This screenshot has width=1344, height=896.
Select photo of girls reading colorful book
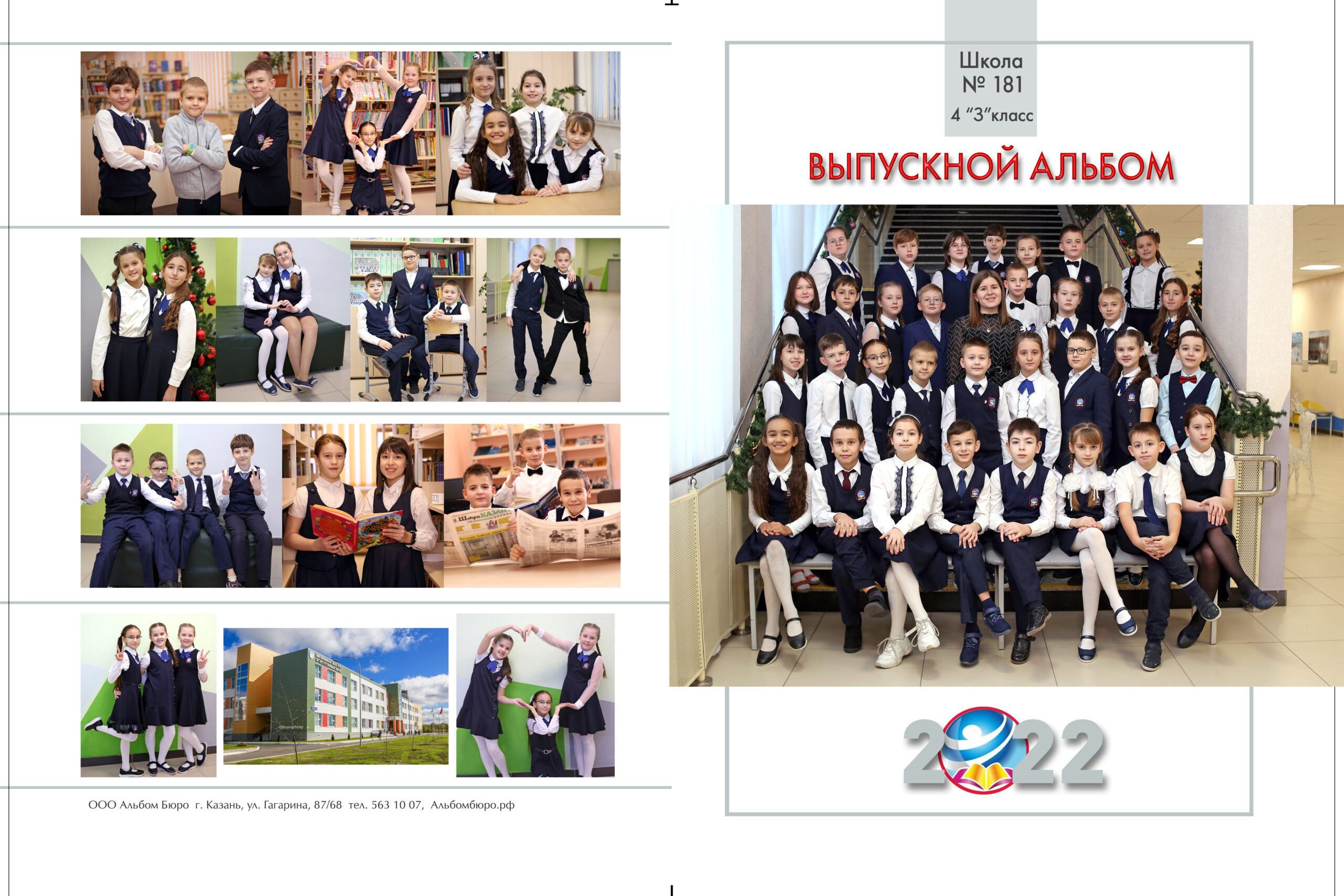362,505
